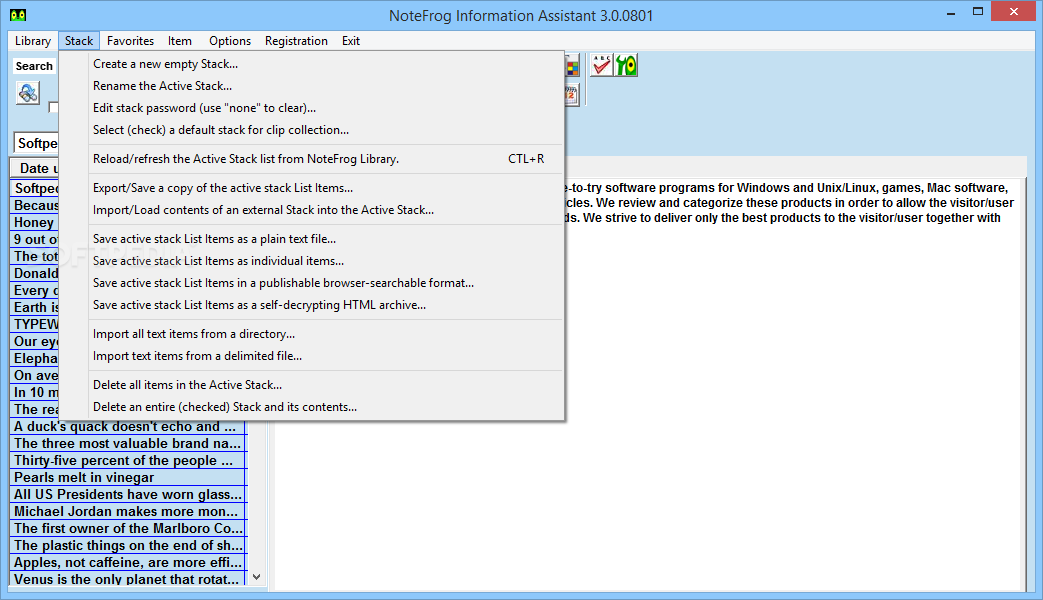Reload the Active Stack list from Library
Image resolution: width=1043 pixels, height=600 pixels.
click(x=311, y=159)
